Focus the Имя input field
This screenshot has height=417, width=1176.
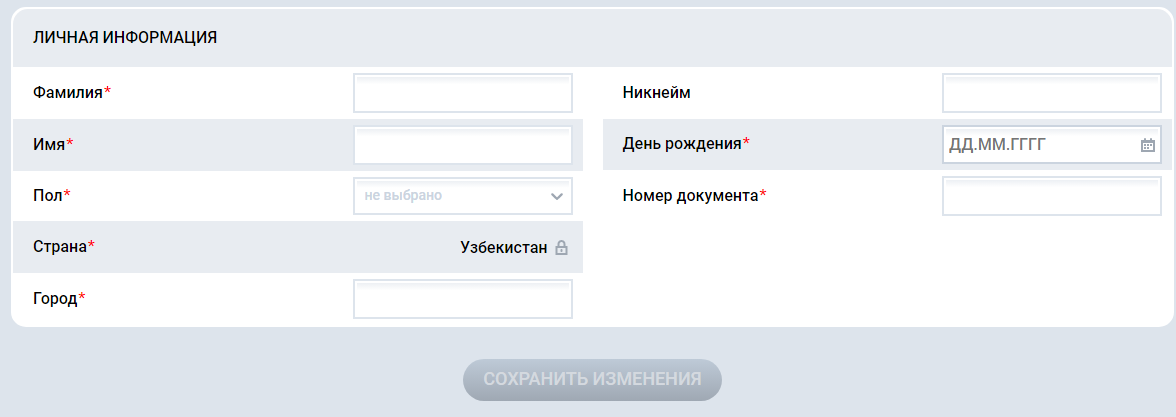tap(463, 145)
